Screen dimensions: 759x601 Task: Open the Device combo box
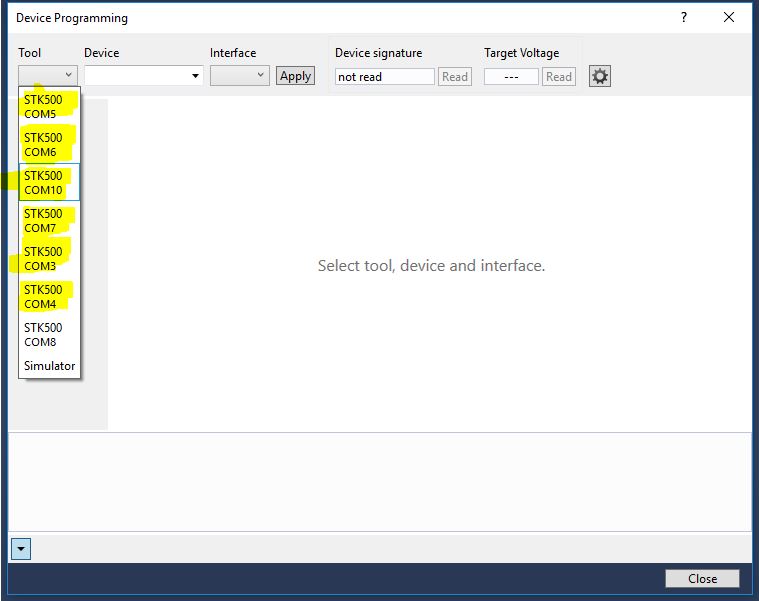tap(144, 76)
